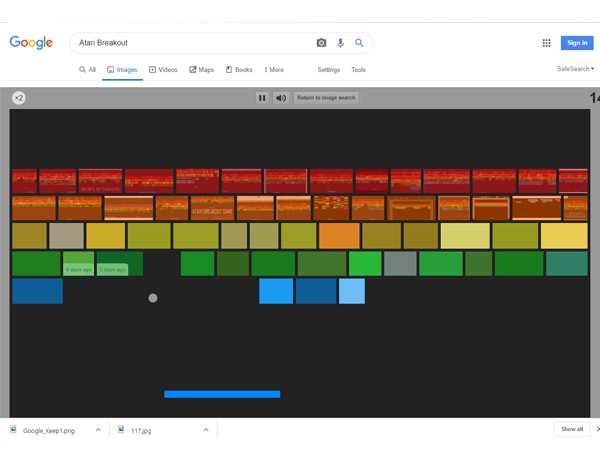The image size is (600, 470).
Task: Mute the game sound
Action: [280, 98]
